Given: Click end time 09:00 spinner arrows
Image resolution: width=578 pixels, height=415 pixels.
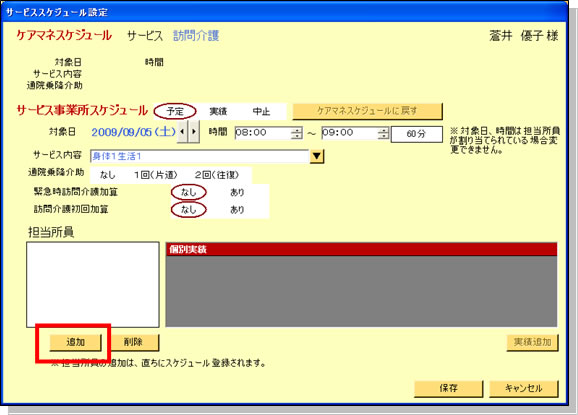Looking at the screenshot, I should tap(383, 133).
